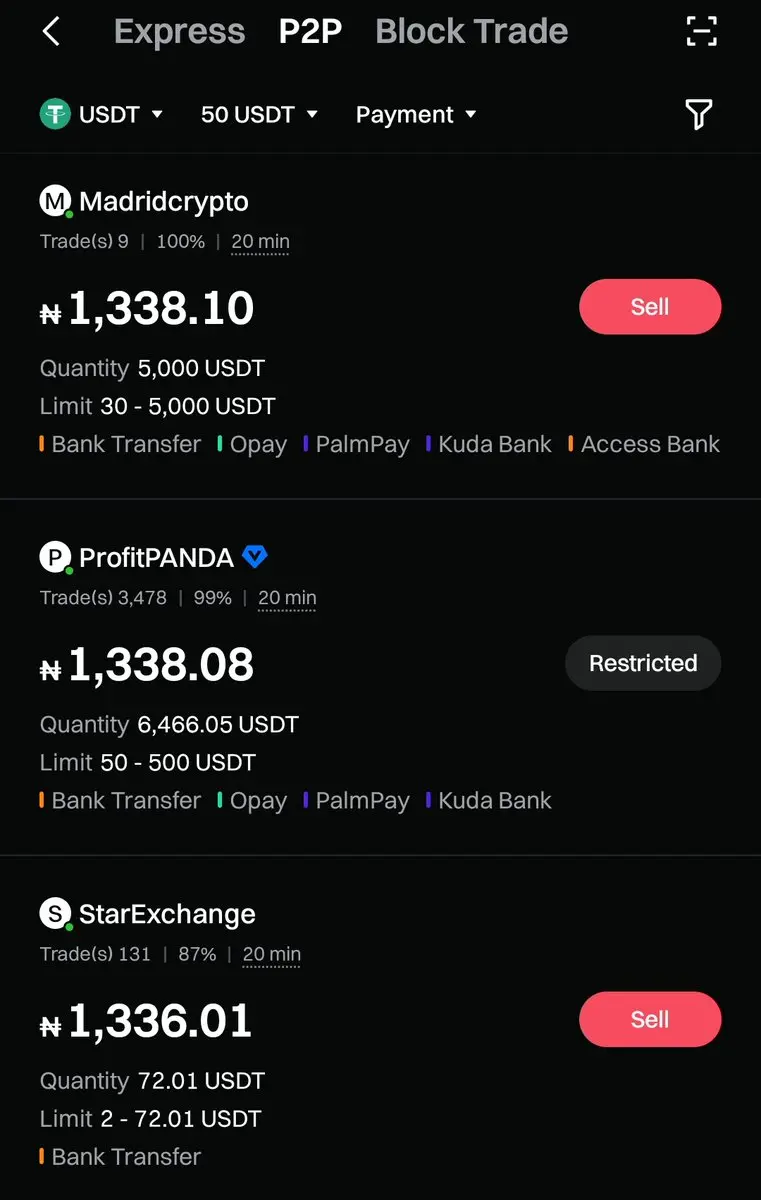Tap the back arrow icon
761x1200 pixels.
pyautogui.click(x=52, y=32)
